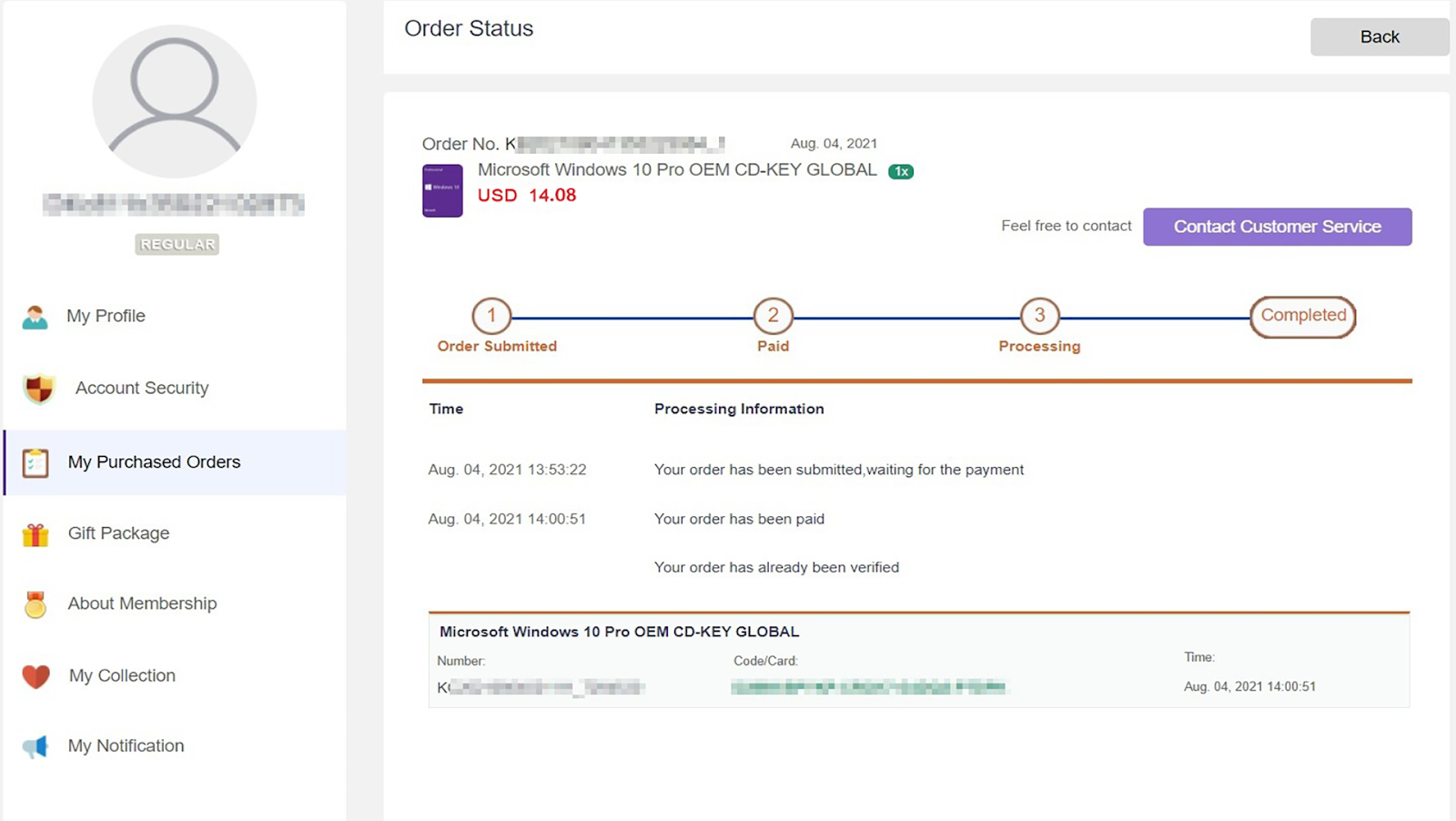This screenshot has height=821, width=1456.
Task: Click the My Notification megaphone icon
Action: point(35,746)
